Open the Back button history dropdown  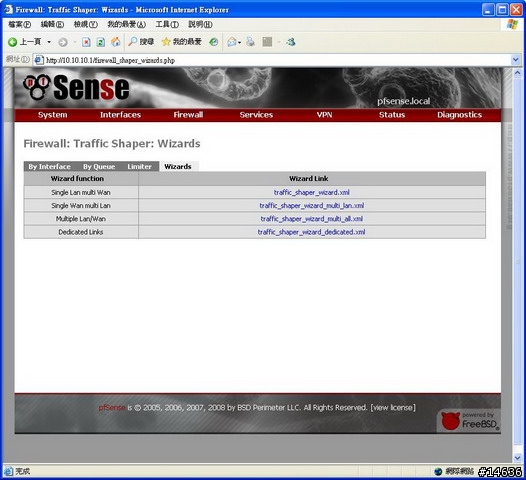point(49,42)
